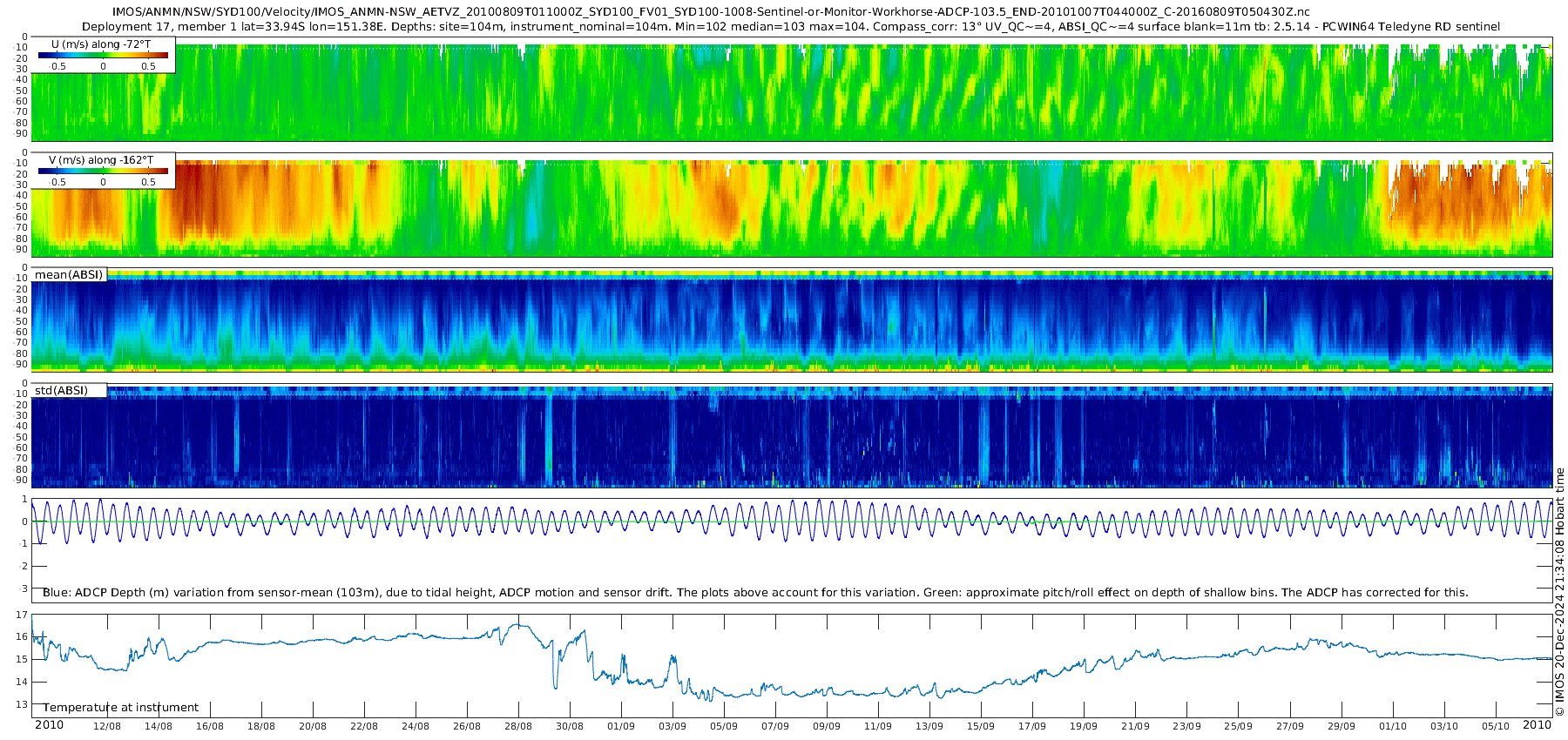
Task: Click the 12/08 date tick label
Action: coord(107,727)
